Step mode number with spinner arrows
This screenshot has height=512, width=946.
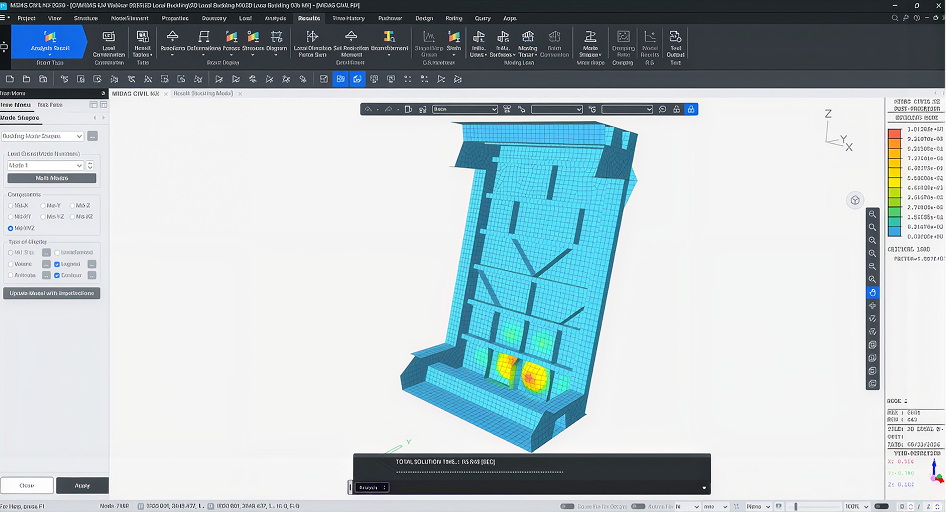pos(90,165)
